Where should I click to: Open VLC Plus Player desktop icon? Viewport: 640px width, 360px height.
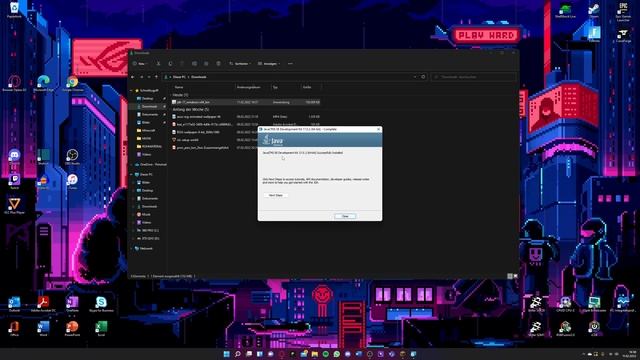tap(14, 206)
